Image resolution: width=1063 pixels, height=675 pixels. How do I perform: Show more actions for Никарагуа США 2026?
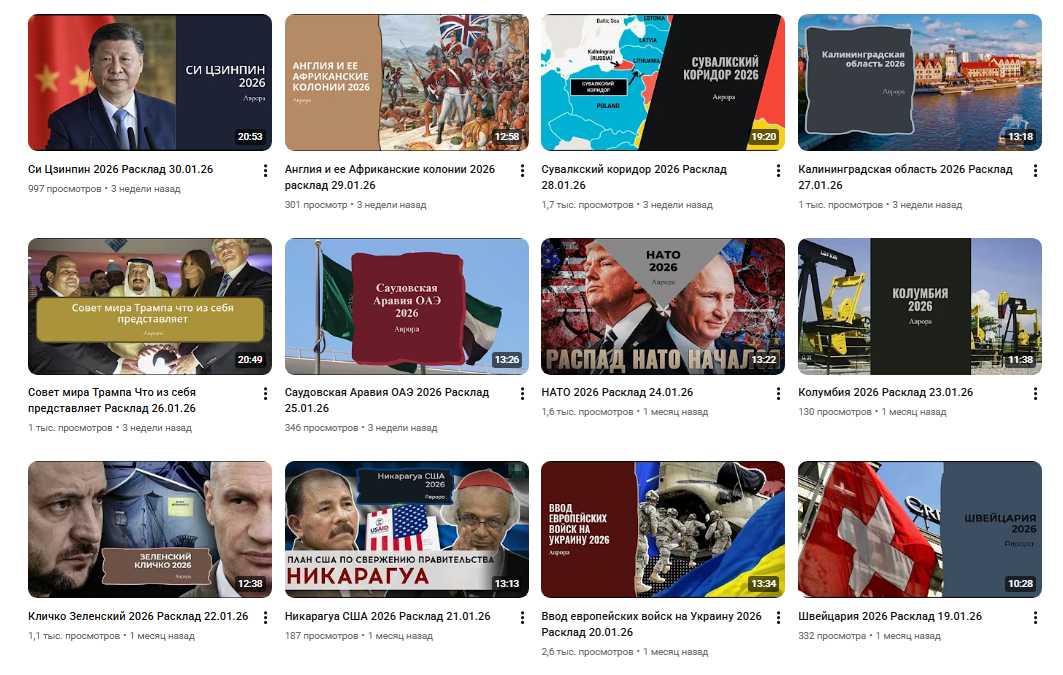point(522,617)
